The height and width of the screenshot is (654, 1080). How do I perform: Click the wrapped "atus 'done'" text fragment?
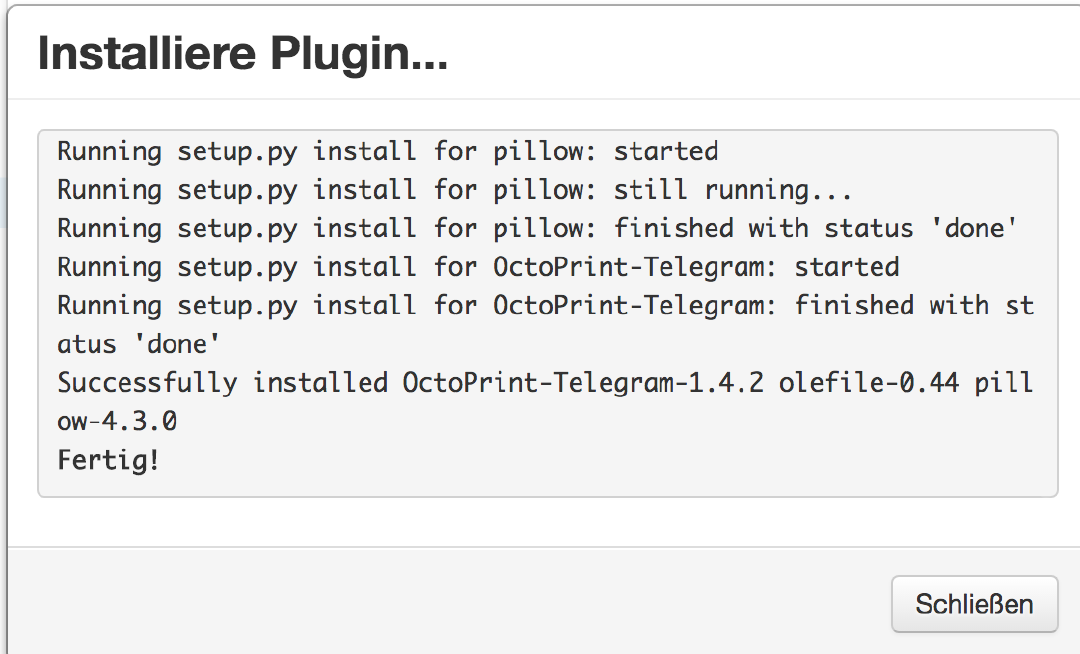tap(139, 344)
